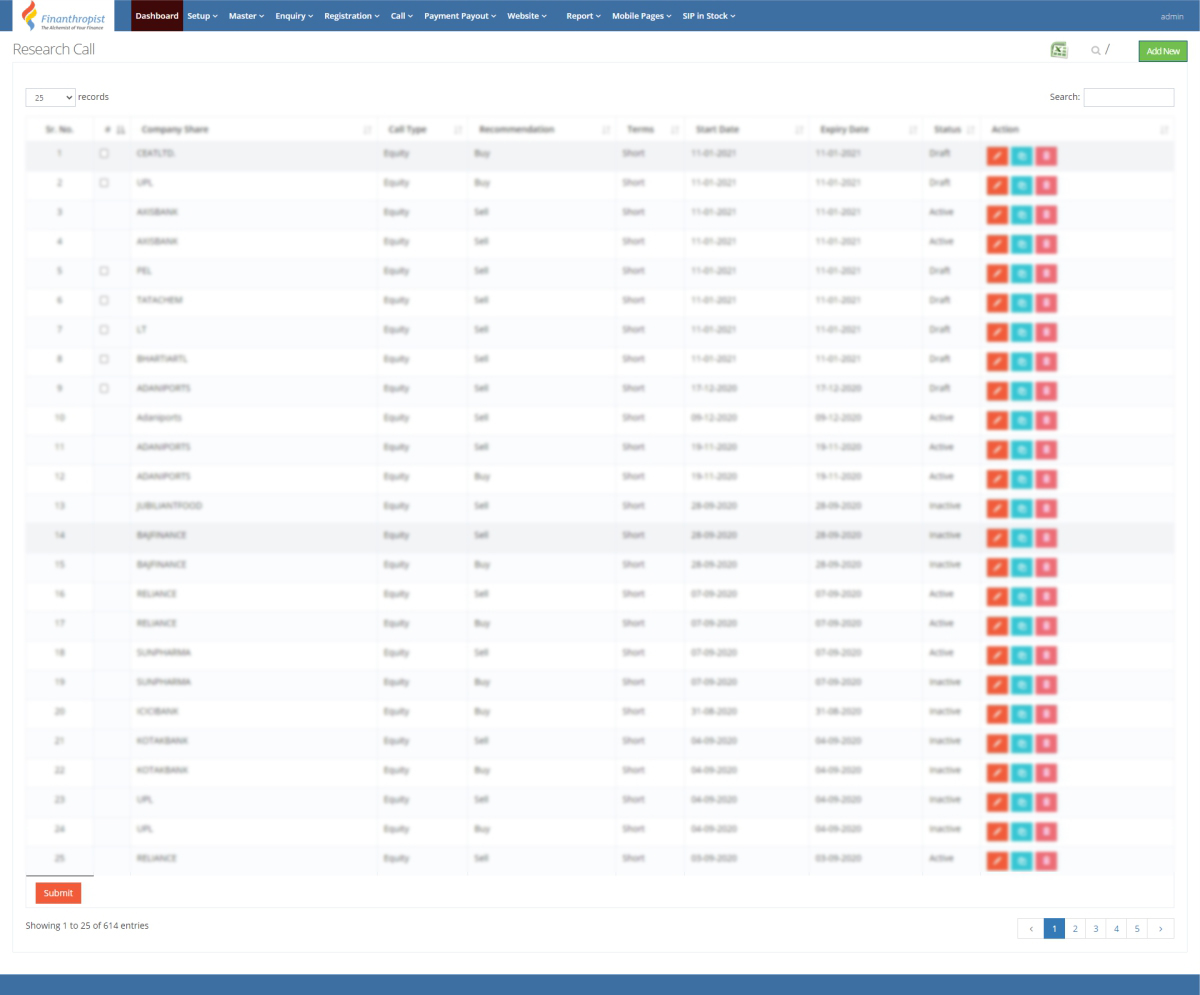The width and height of the screenshot is (1200, 995).
Task: Toggle the checkbox for the LT row
Action: point(104,329)
